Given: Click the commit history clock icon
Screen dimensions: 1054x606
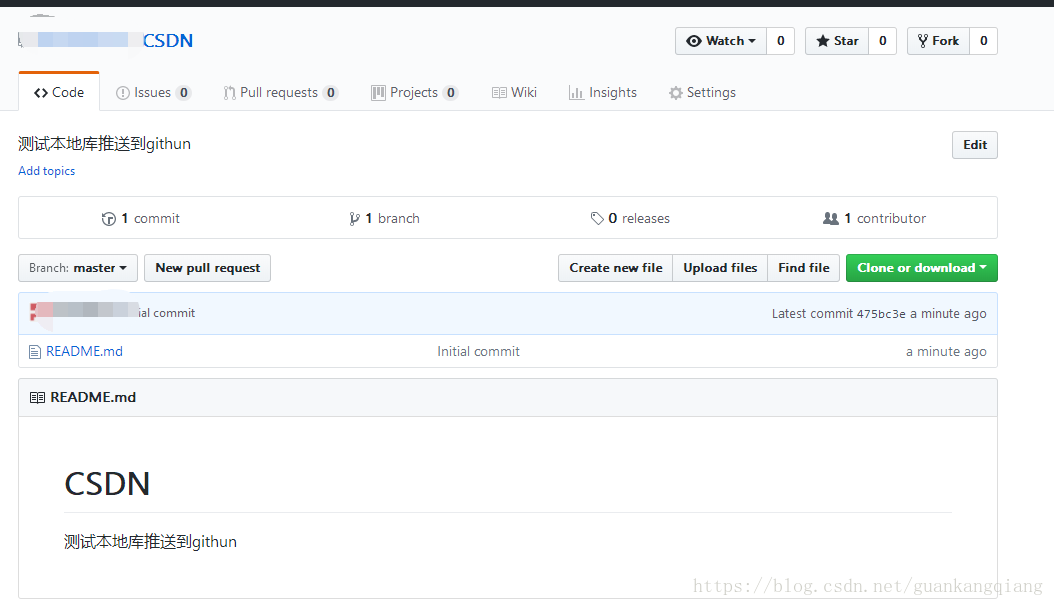Looking at the screenshot, I should (108, 219).
